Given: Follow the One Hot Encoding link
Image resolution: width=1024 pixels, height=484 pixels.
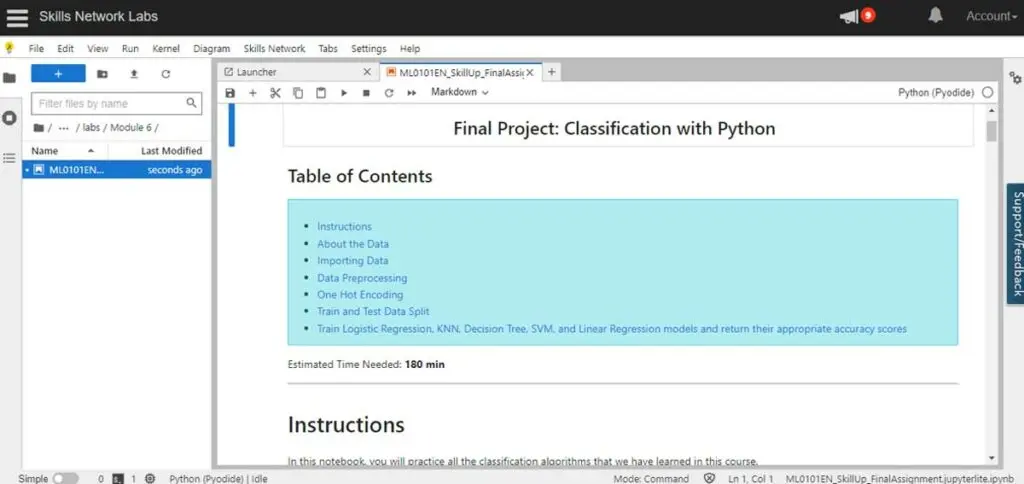Looking at the screenshot, I should point(360,295).
